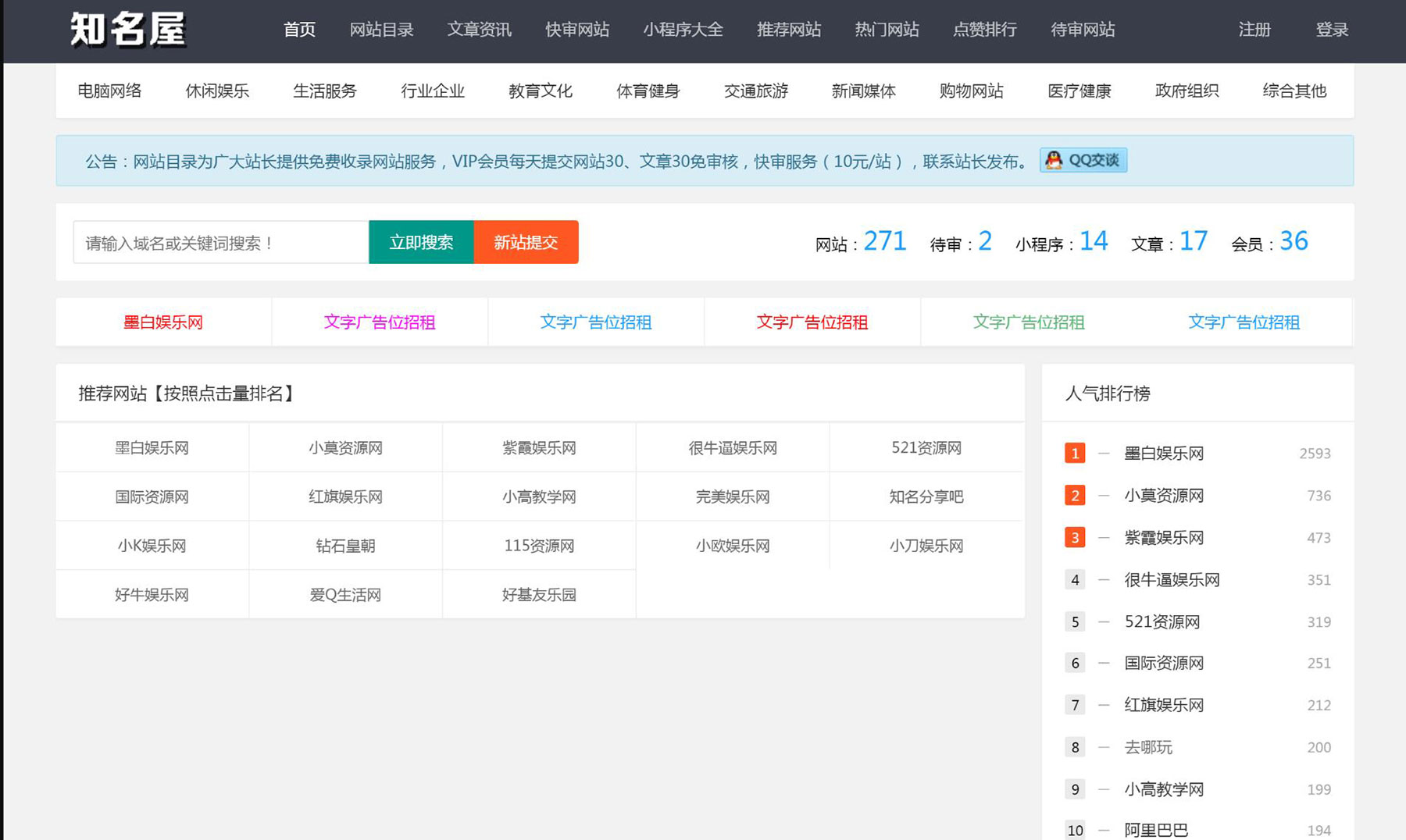Screen dimensions: 1406x840
Task: Switch to the 医疗健康 category
Action: (1079, 91)
